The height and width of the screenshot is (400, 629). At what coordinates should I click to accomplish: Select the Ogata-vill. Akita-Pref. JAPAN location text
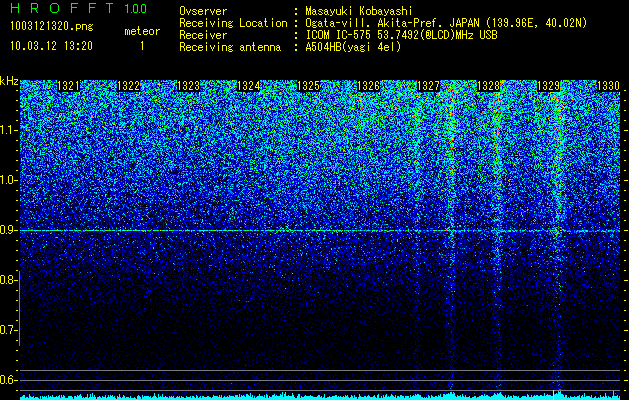[x=446, y=23]
